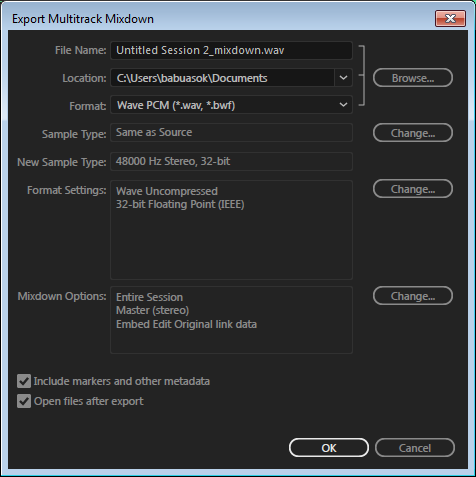
Task: Click Change... beside Mixdown Options
Action: point(413,296)
